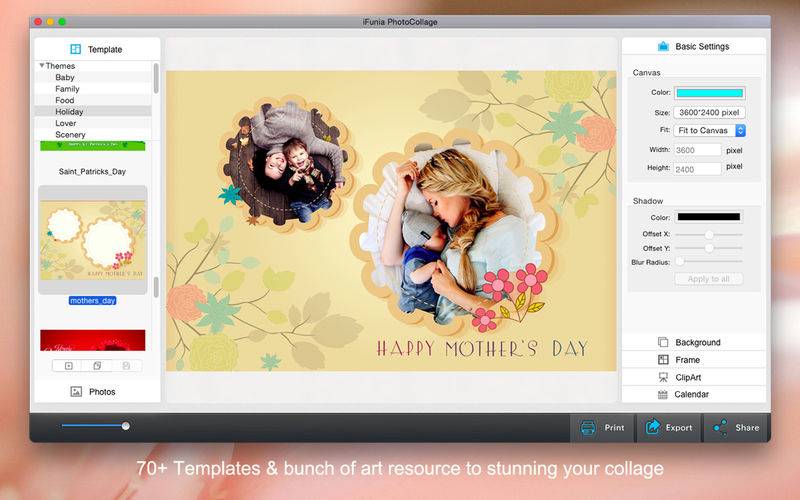The image size is (800, 500).
Task: Click the canvas Width input field
Action: tap(697, 150)
